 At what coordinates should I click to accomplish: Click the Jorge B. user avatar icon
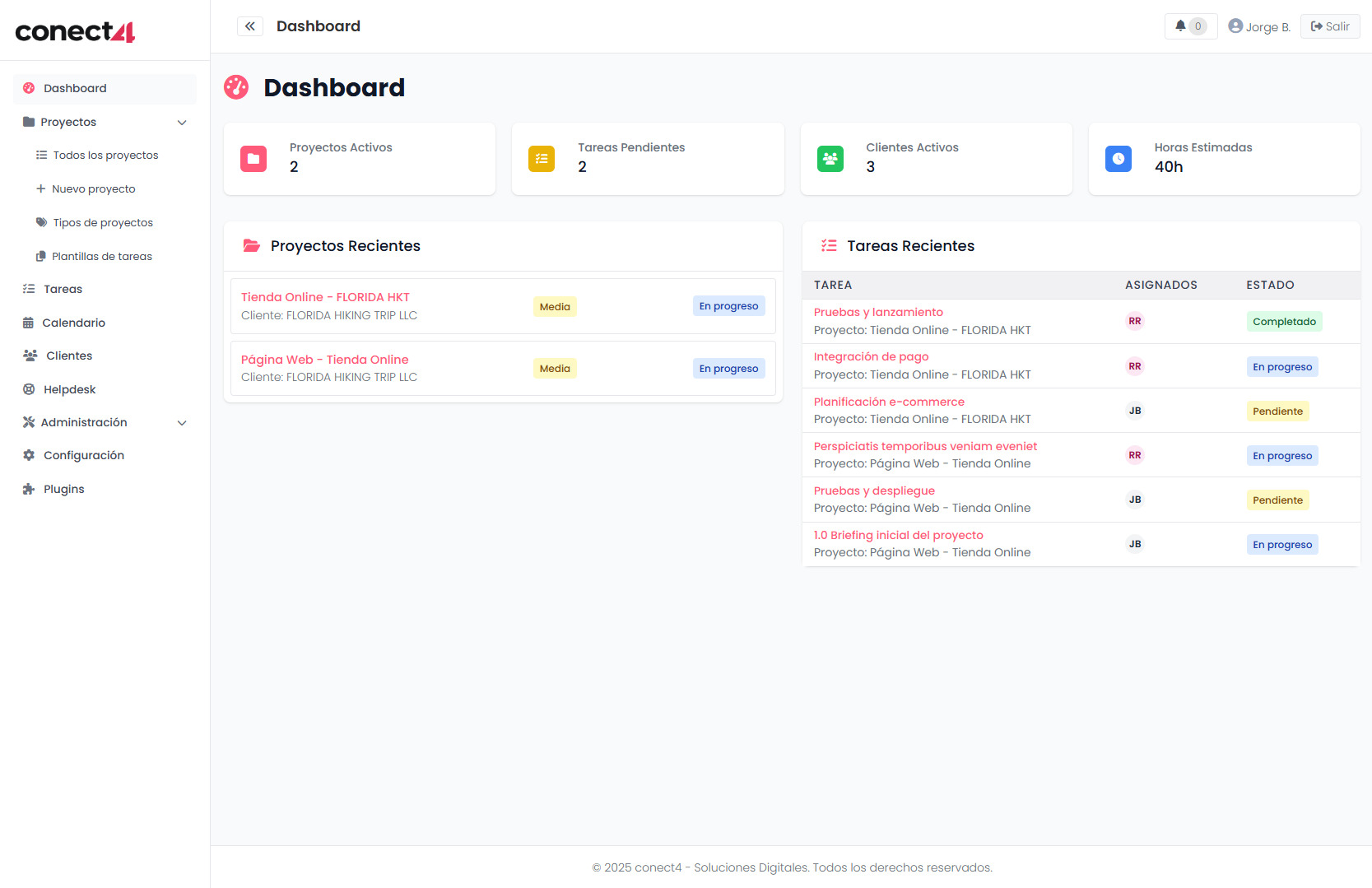pos(1235,26)
